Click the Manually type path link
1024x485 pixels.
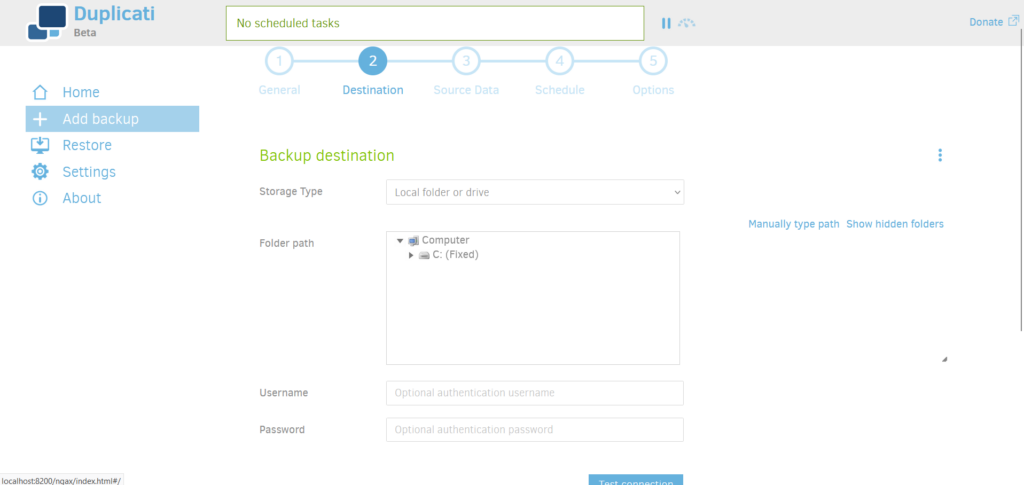click(x=793, y=224)
